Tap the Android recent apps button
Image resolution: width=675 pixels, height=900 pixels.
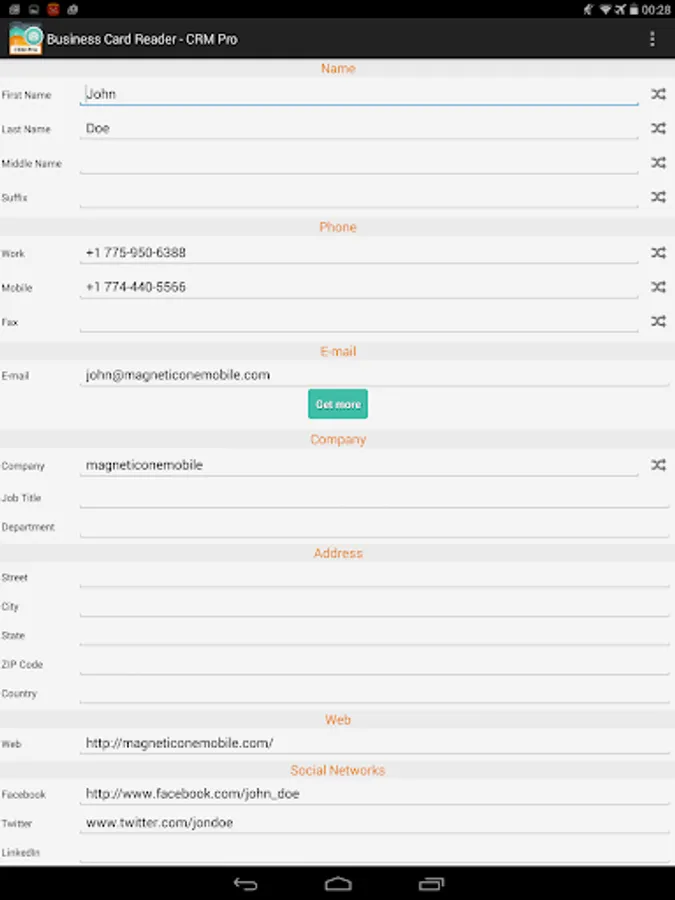tap(431, 884)
